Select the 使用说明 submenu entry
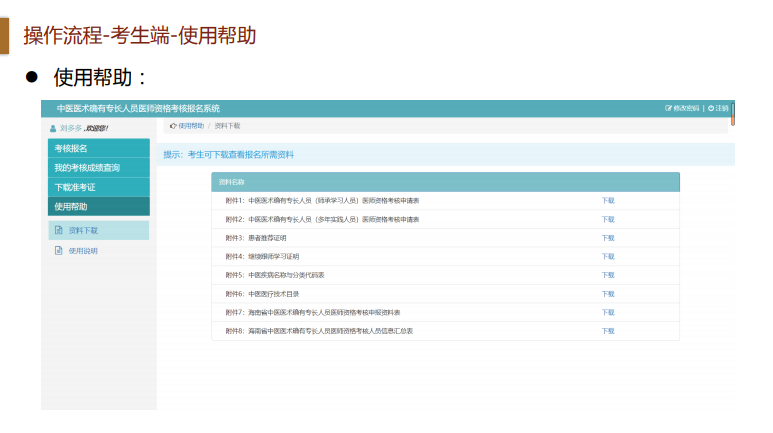 pyautogui.click(x=83, y=250)
